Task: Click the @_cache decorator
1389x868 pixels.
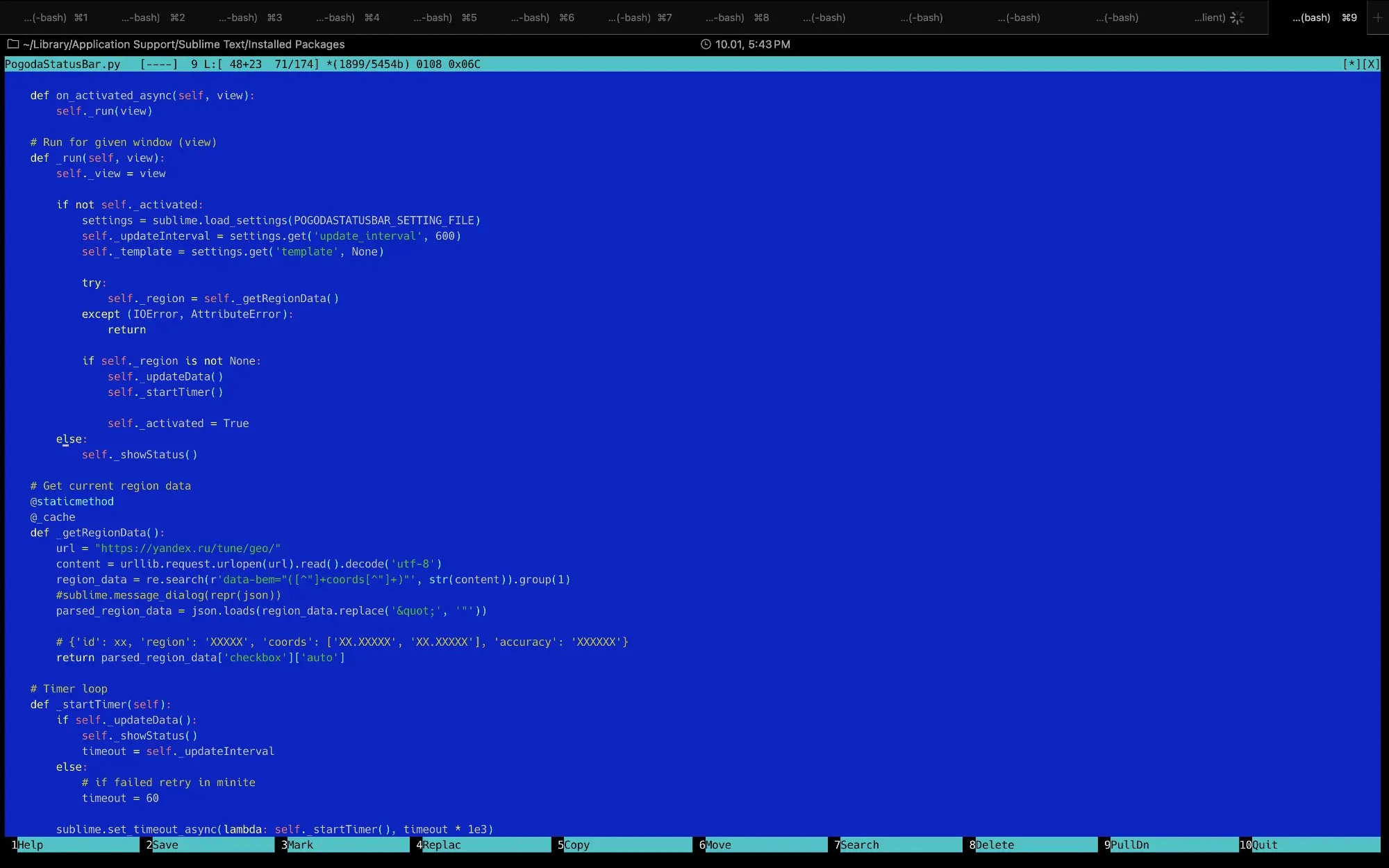Action: pyautogui.click(x=53, y=517)
